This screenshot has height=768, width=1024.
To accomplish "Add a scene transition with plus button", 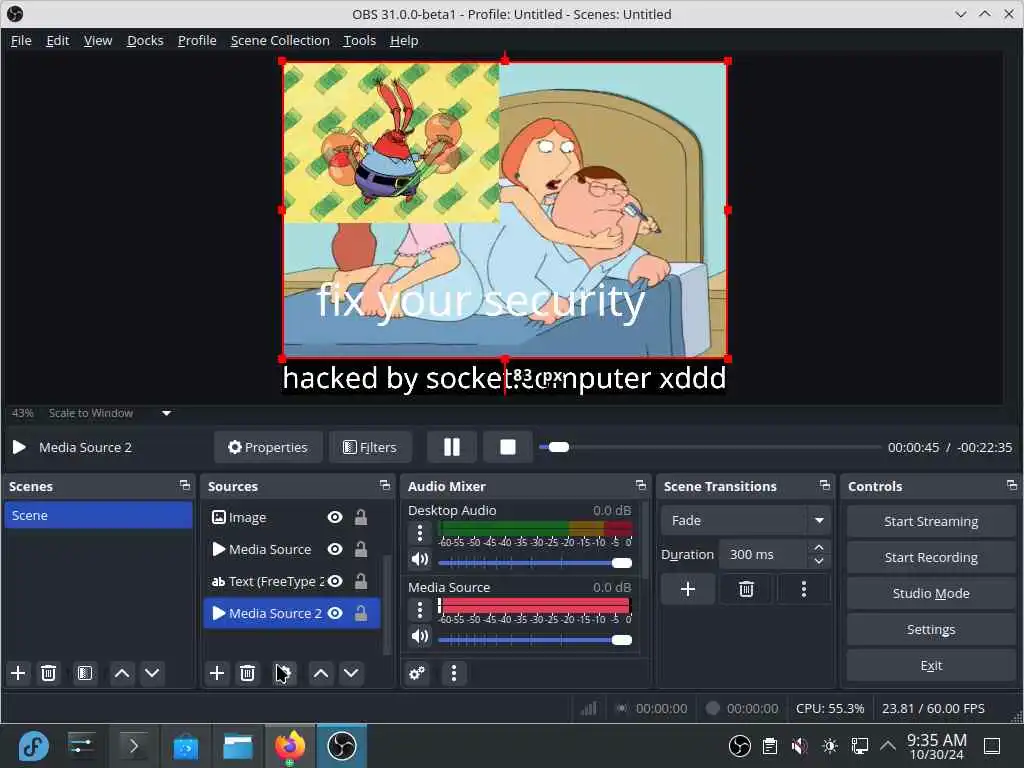I will click(688, 589).
